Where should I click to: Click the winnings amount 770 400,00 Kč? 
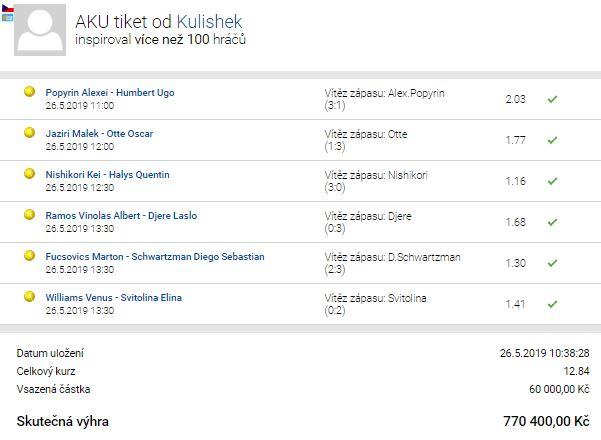coord(546,421)
